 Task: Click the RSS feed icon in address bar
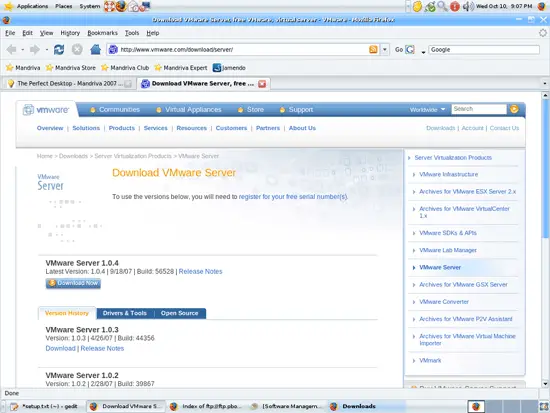(x=373, y=49)
